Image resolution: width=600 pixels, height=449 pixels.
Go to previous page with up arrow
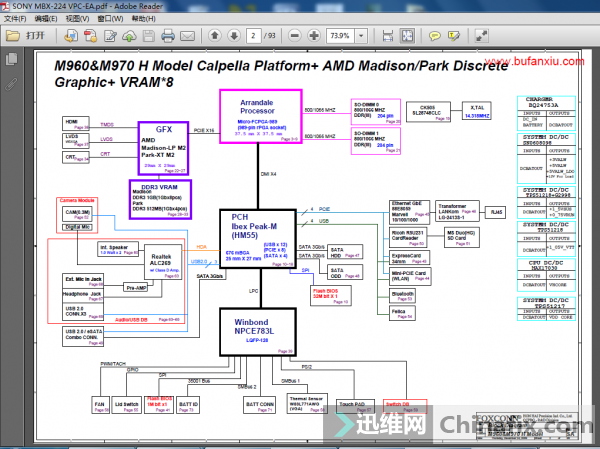coord(215,36)
